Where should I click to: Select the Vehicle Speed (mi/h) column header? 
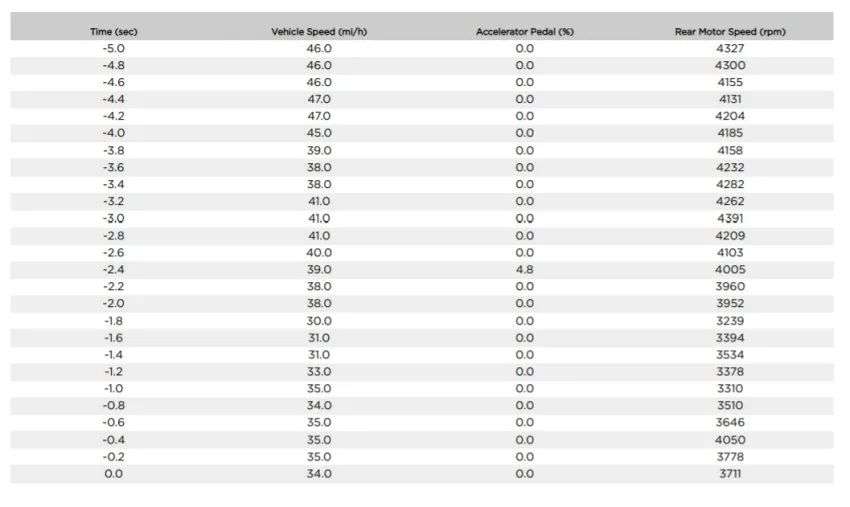[319, 32]
